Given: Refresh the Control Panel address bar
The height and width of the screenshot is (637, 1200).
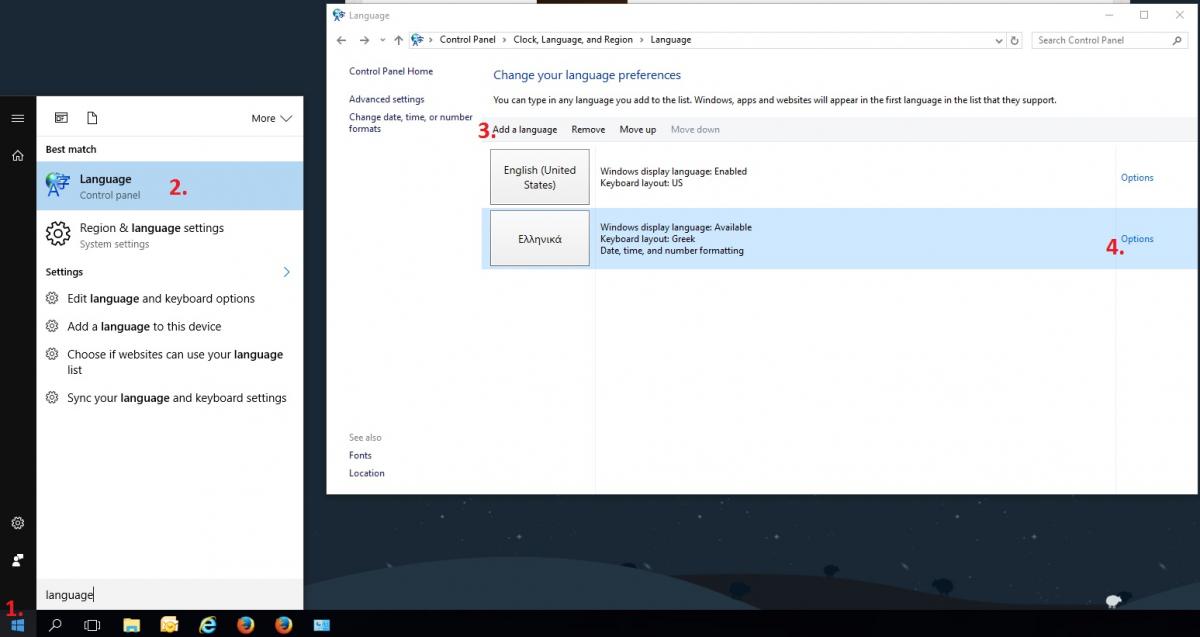Looking at the screenshot, I should [x=1015, y=41].
